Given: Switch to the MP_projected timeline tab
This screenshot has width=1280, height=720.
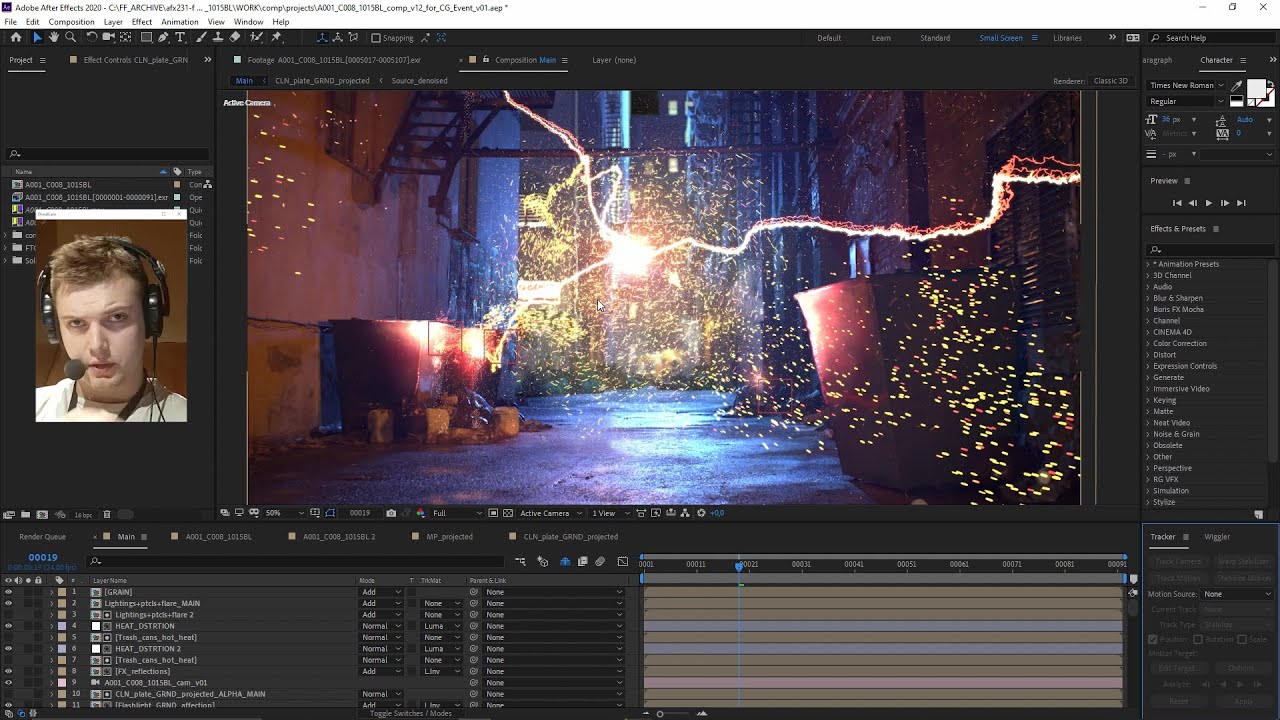Looking at the screenshot, I should tap(449, 537).
